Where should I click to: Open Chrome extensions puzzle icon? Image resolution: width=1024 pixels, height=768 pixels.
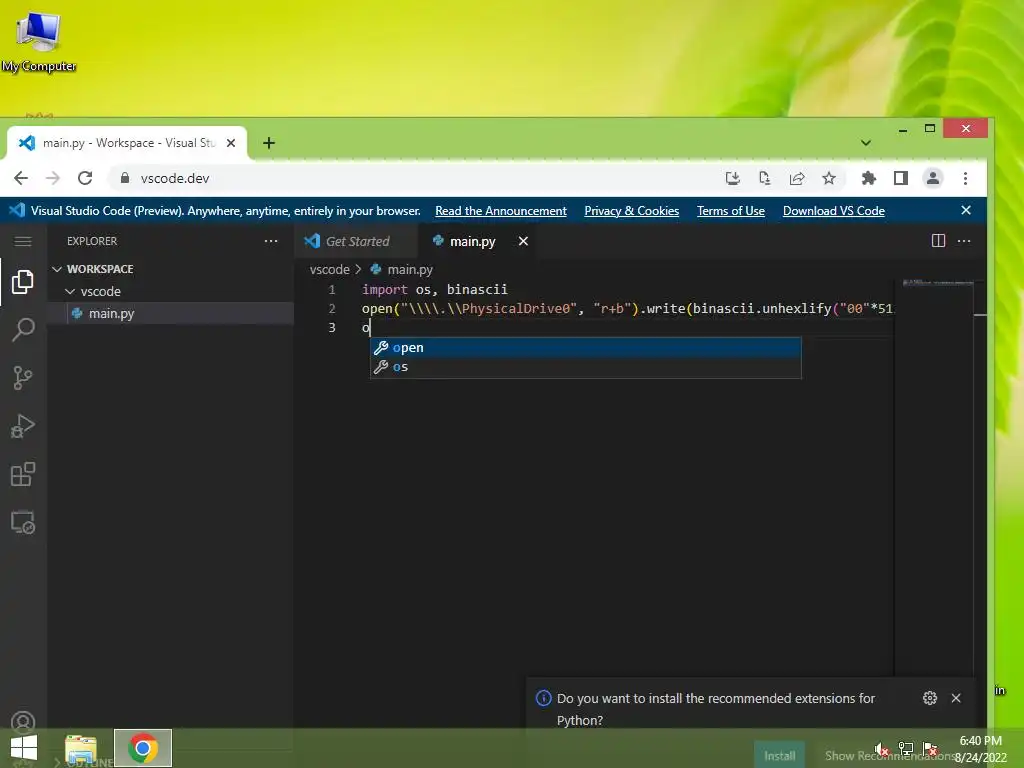pos(869,178)
